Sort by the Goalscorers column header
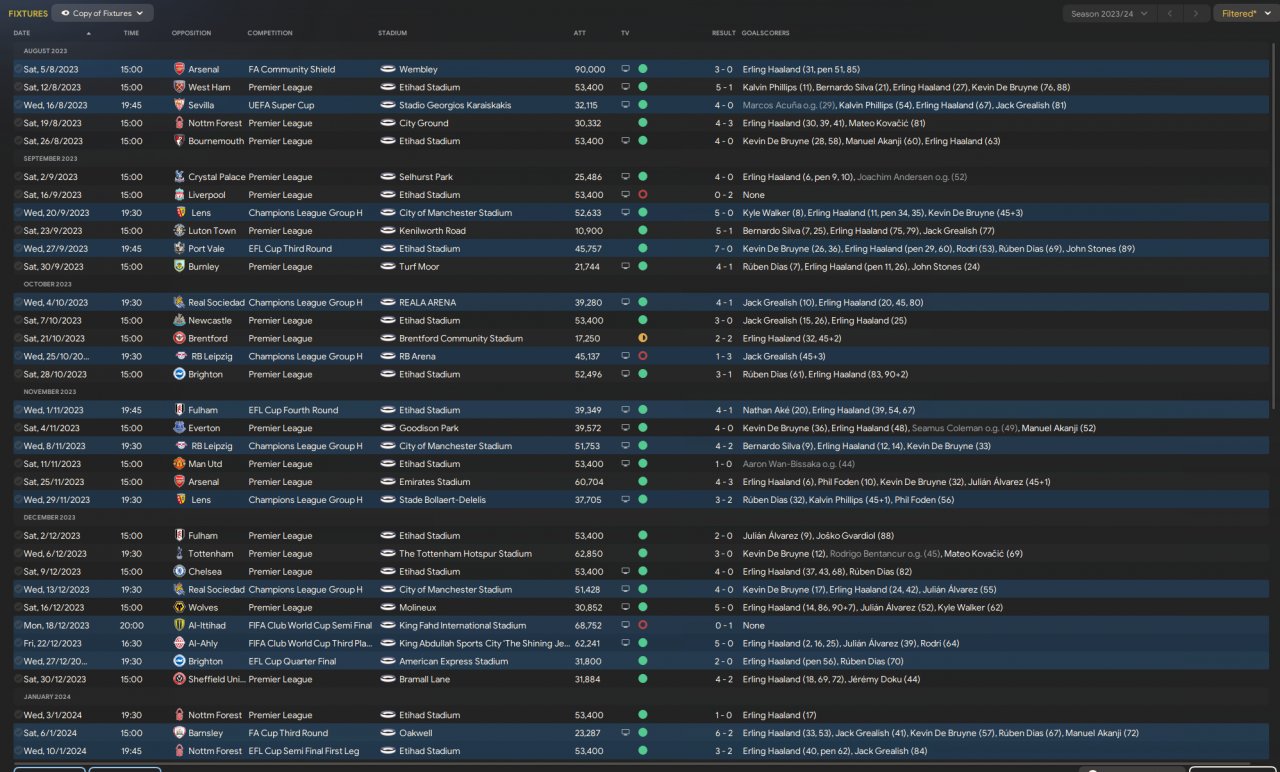The height and width of the screenshot is (772, 1280). [x=765, y=33]
